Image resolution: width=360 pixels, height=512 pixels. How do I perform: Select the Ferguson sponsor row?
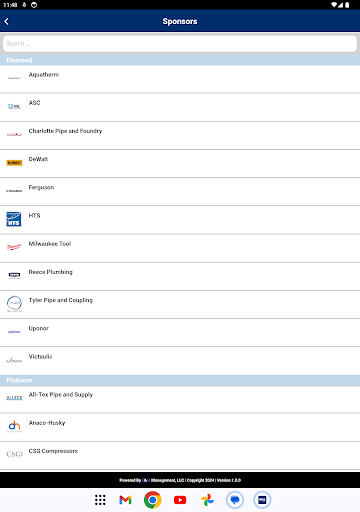click(180, 192)
